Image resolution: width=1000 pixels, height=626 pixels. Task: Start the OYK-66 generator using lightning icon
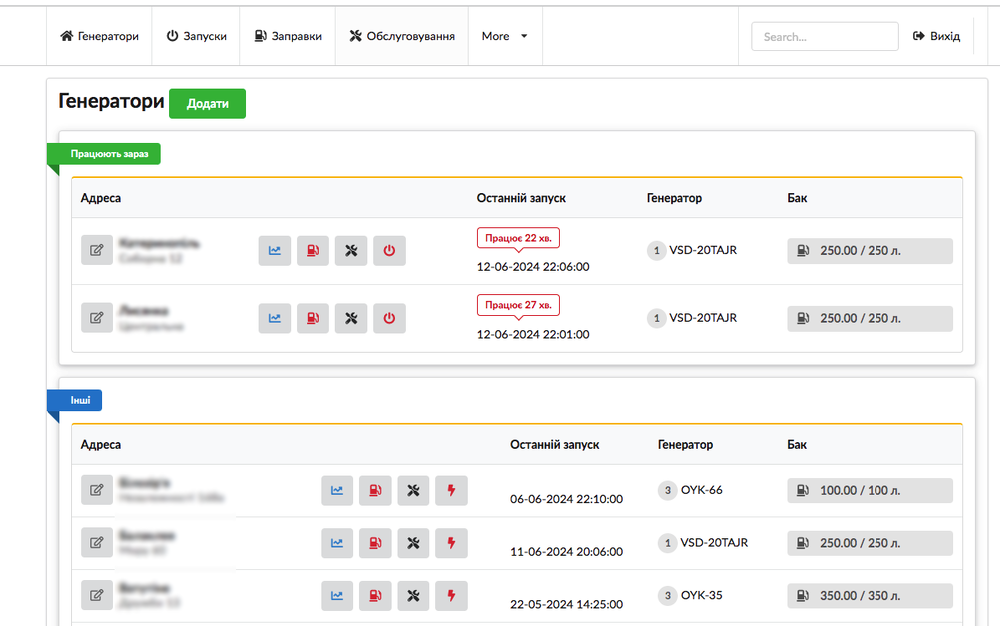coord(451,491)
